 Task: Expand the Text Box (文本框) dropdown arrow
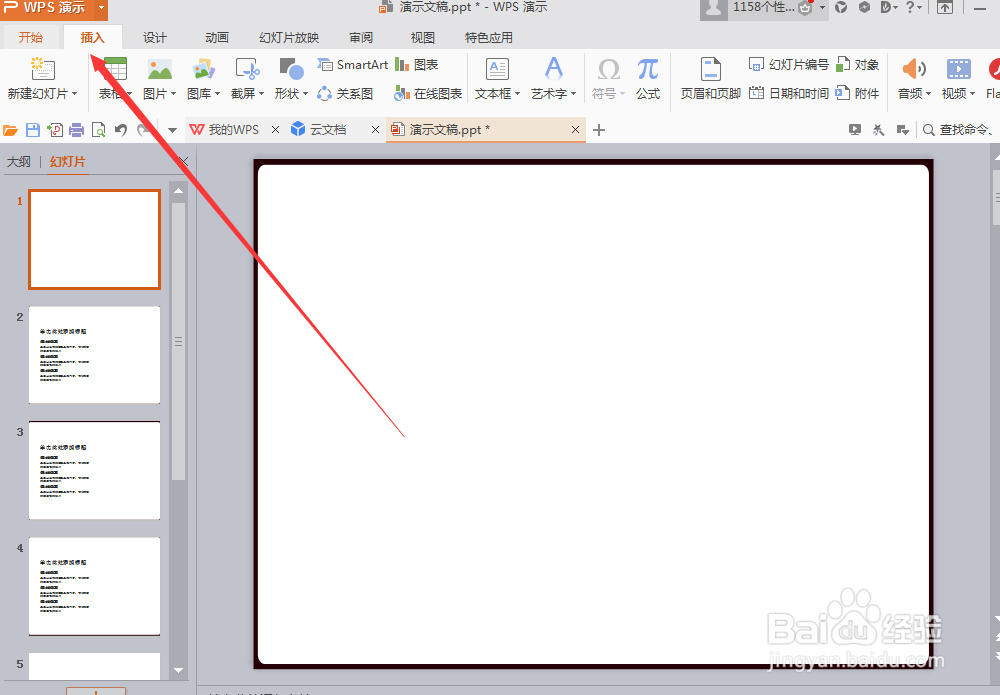click(517, 94)
